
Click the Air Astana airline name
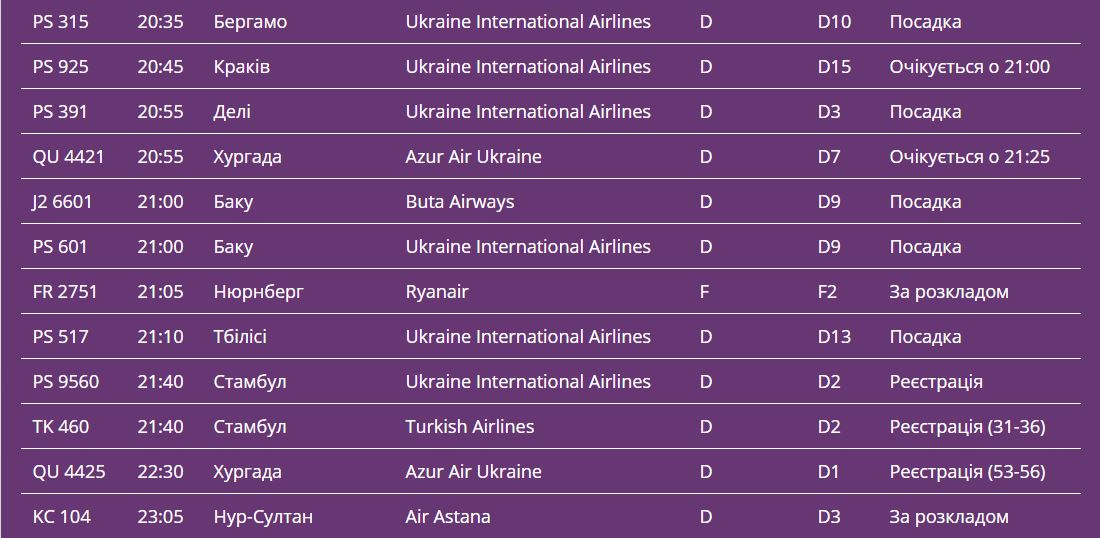point(447,517)
